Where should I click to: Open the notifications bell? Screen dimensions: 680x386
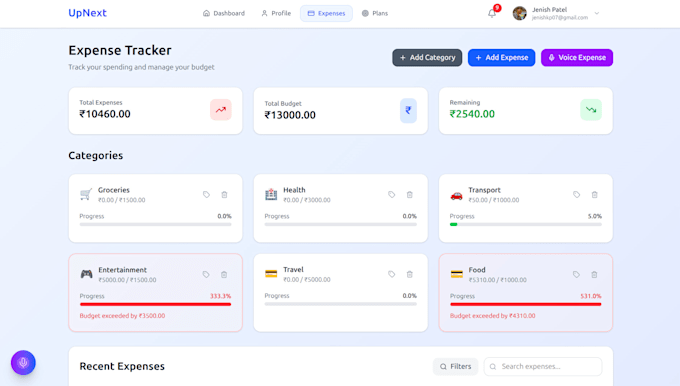(x=492, y=13)
